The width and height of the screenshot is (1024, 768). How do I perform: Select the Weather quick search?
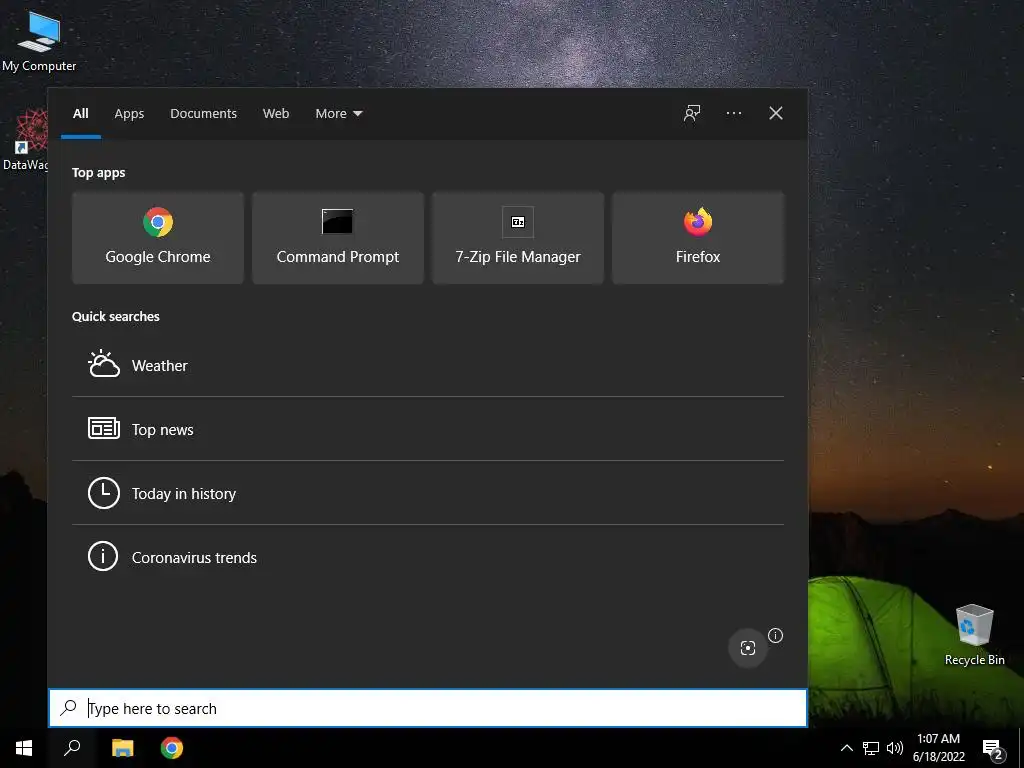click(x=428, y=365)
